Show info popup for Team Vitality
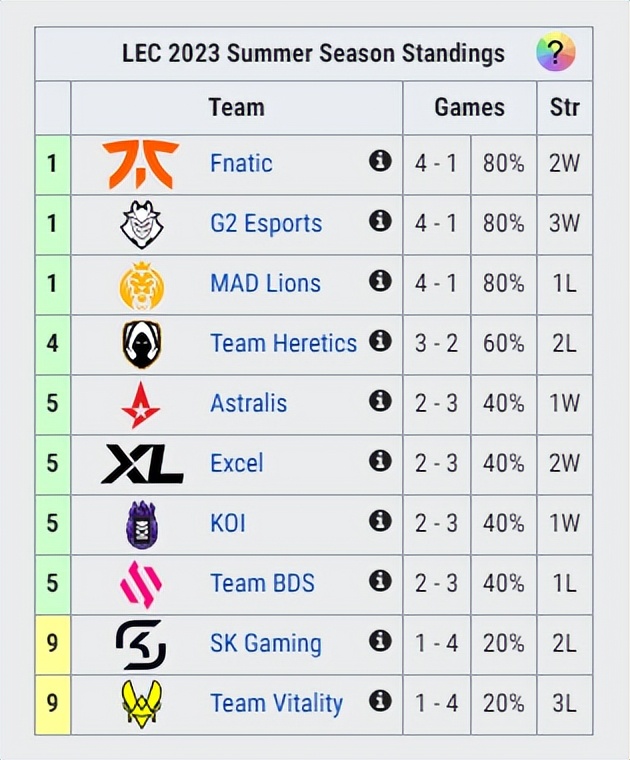 point(380,701)
